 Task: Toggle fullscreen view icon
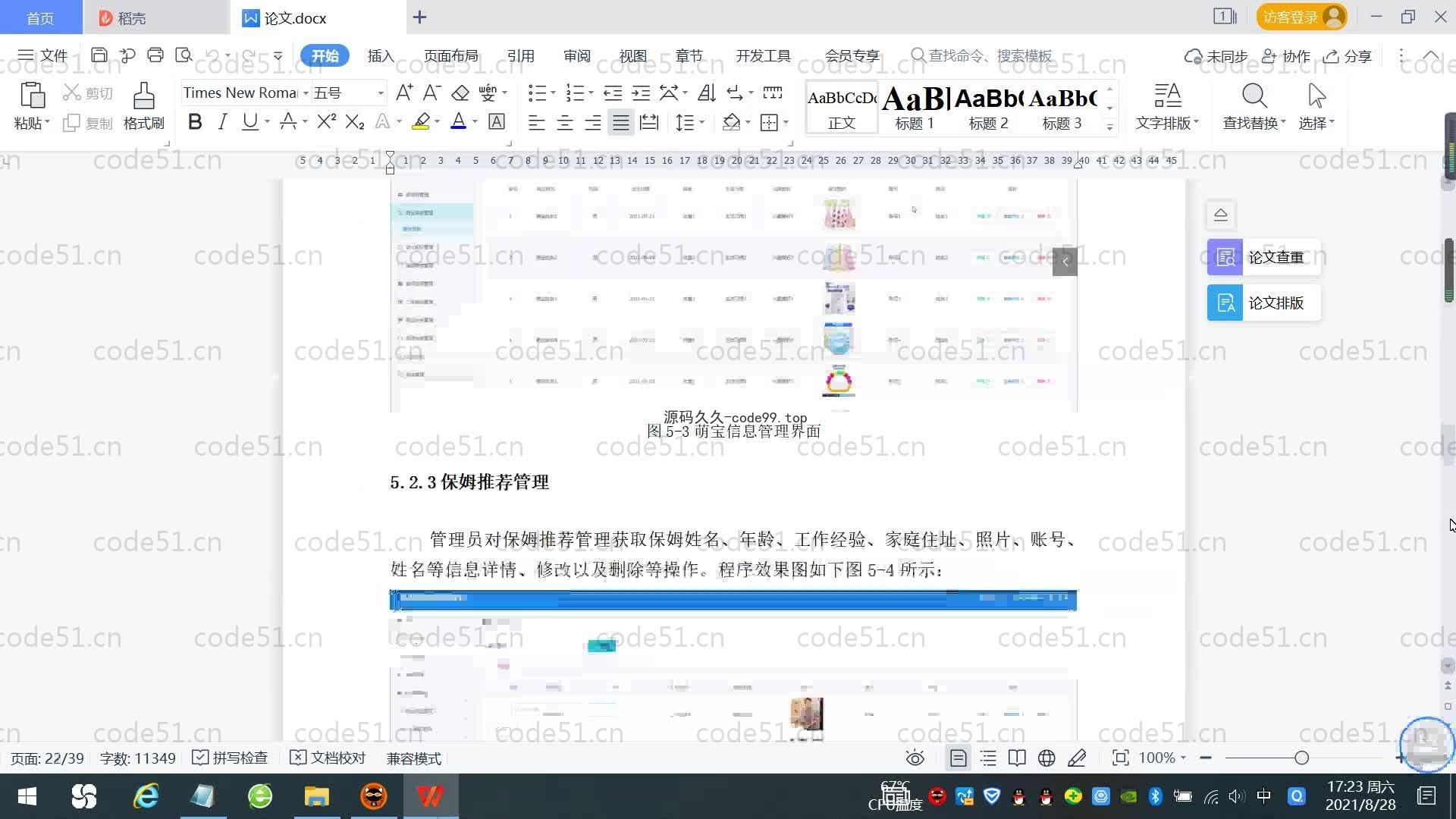tap(1120, 758)
